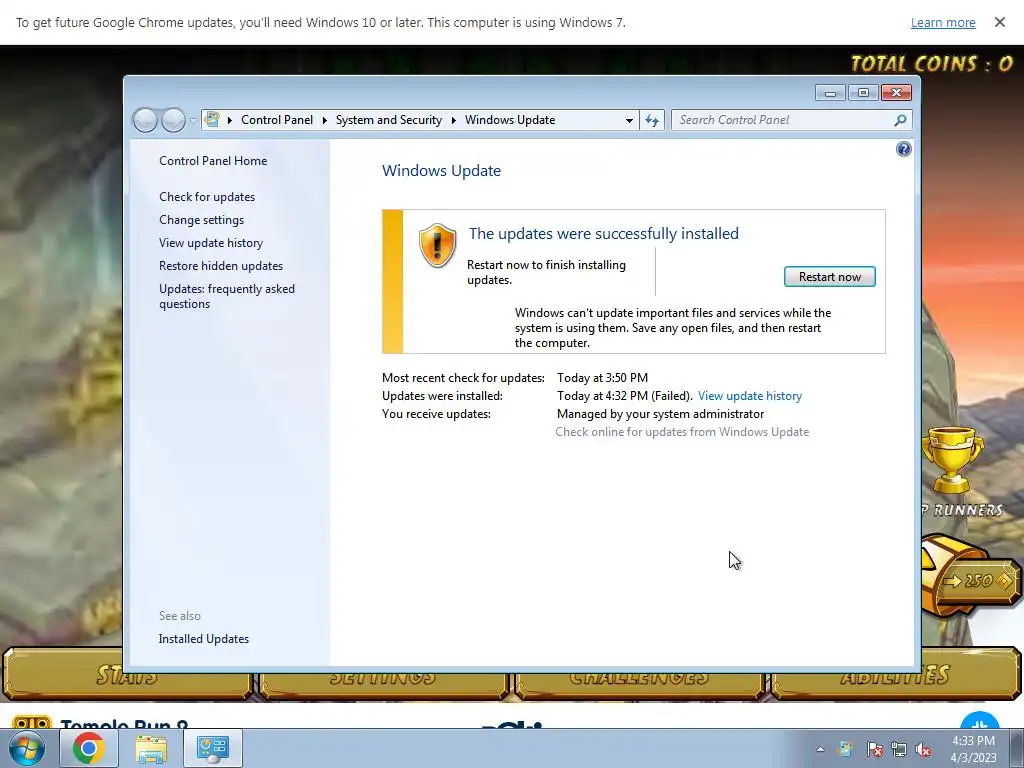Maximize the Windows Update window
1024x768 pixels.
coord(863,93)
